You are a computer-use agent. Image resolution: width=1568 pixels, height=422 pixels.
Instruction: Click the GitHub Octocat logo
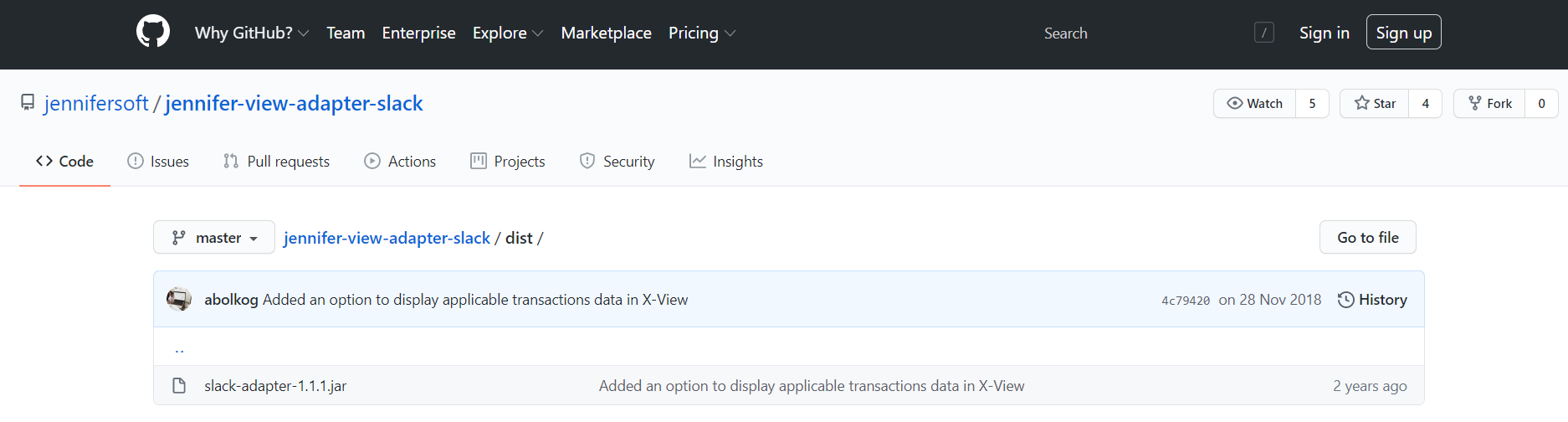(x=153, y=33)
